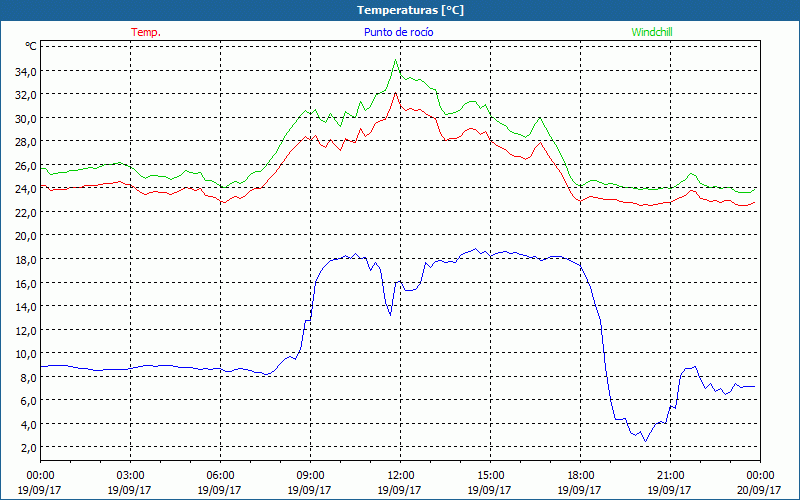The width and height of the screenshot is (800, 500).
Task: Click the '09:00' time axis label
Action: 310,476
